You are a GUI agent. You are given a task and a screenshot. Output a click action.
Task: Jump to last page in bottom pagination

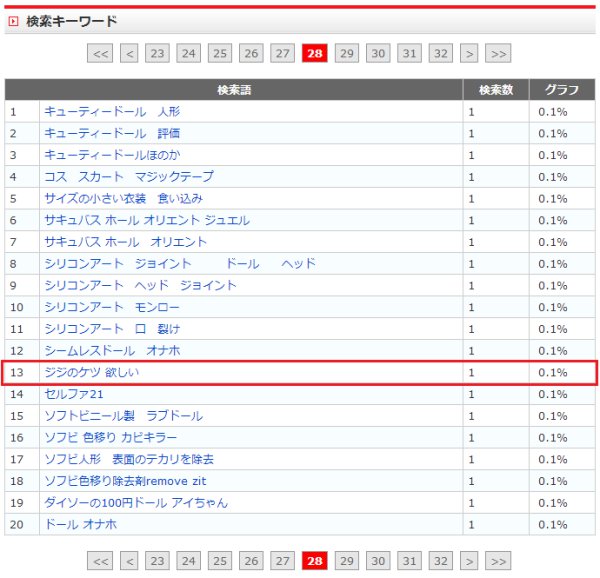[498, 561]
